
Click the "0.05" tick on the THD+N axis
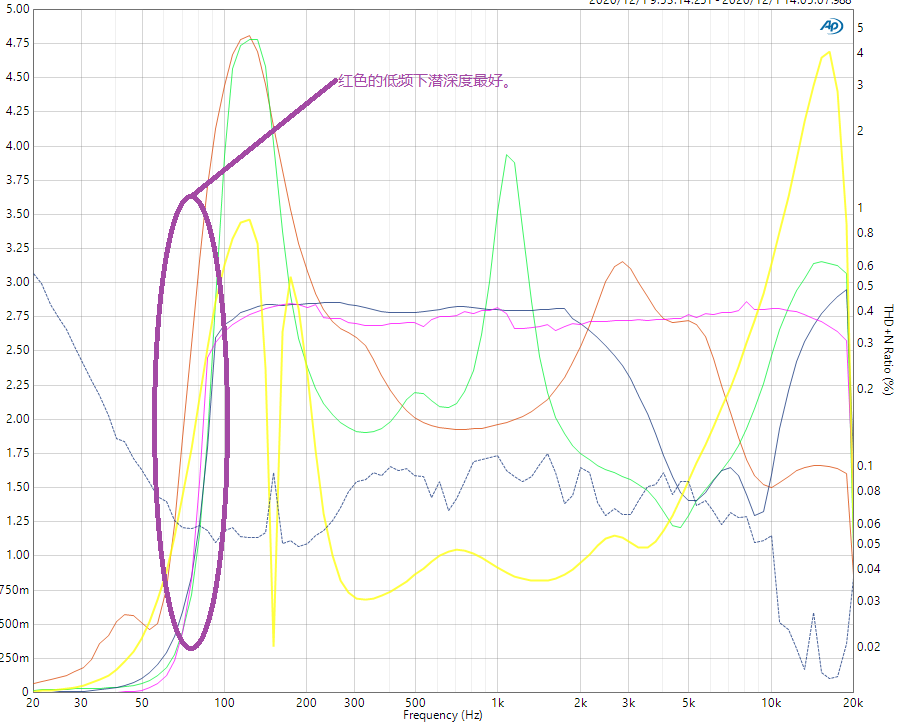pyautogui.click(x=868, y=544)
